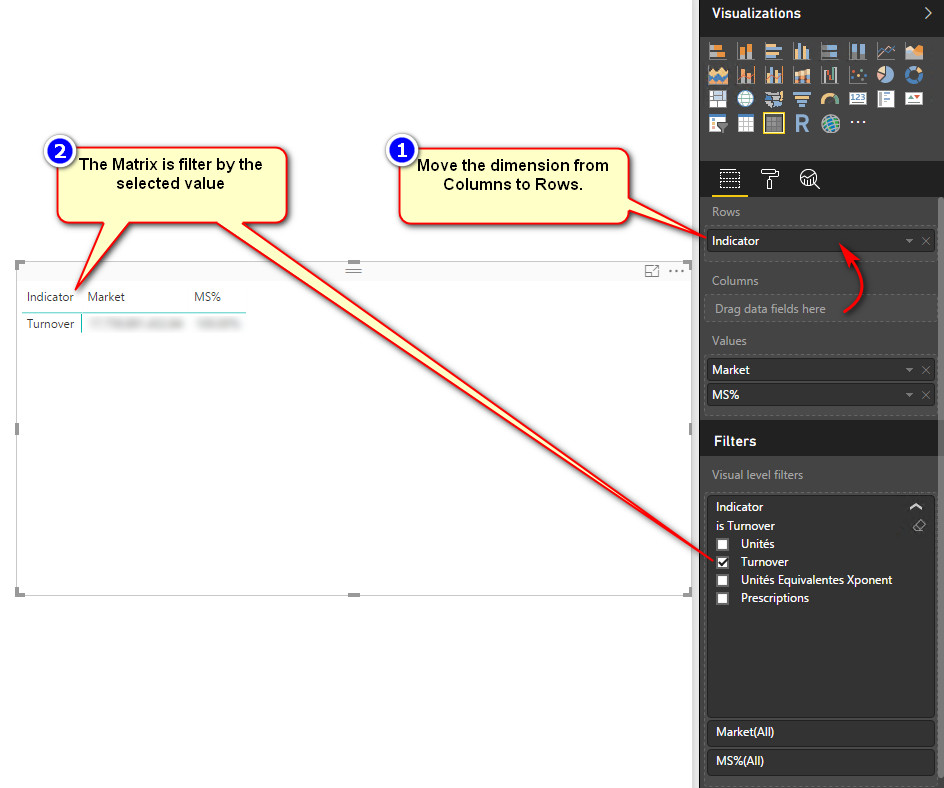Select the Clustered bar chart visualization
This screenshot has height=788, width=944.
[x=774, y=51]
